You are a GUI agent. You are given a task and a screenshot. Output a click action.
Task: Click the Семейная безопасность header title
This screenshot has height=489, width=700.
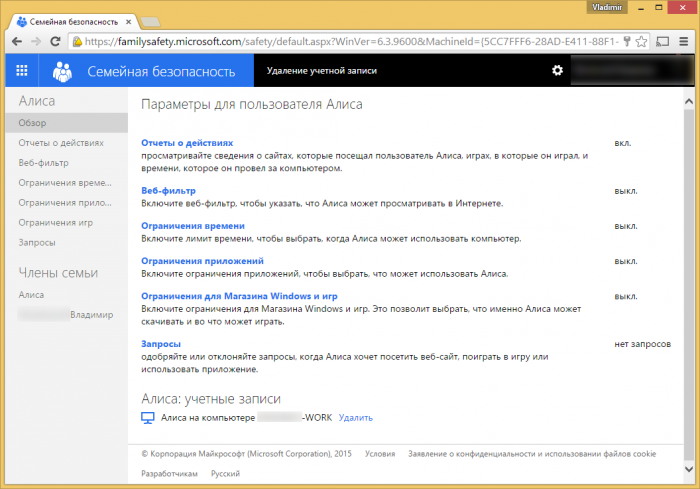tap(161, 71)
